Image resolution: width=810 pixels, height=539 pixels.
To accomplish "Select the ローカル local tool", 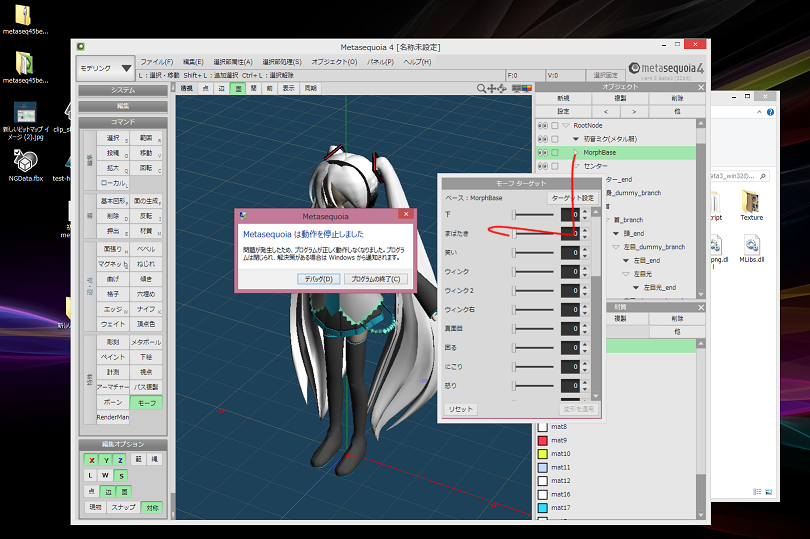I will (x=113, y=183).
